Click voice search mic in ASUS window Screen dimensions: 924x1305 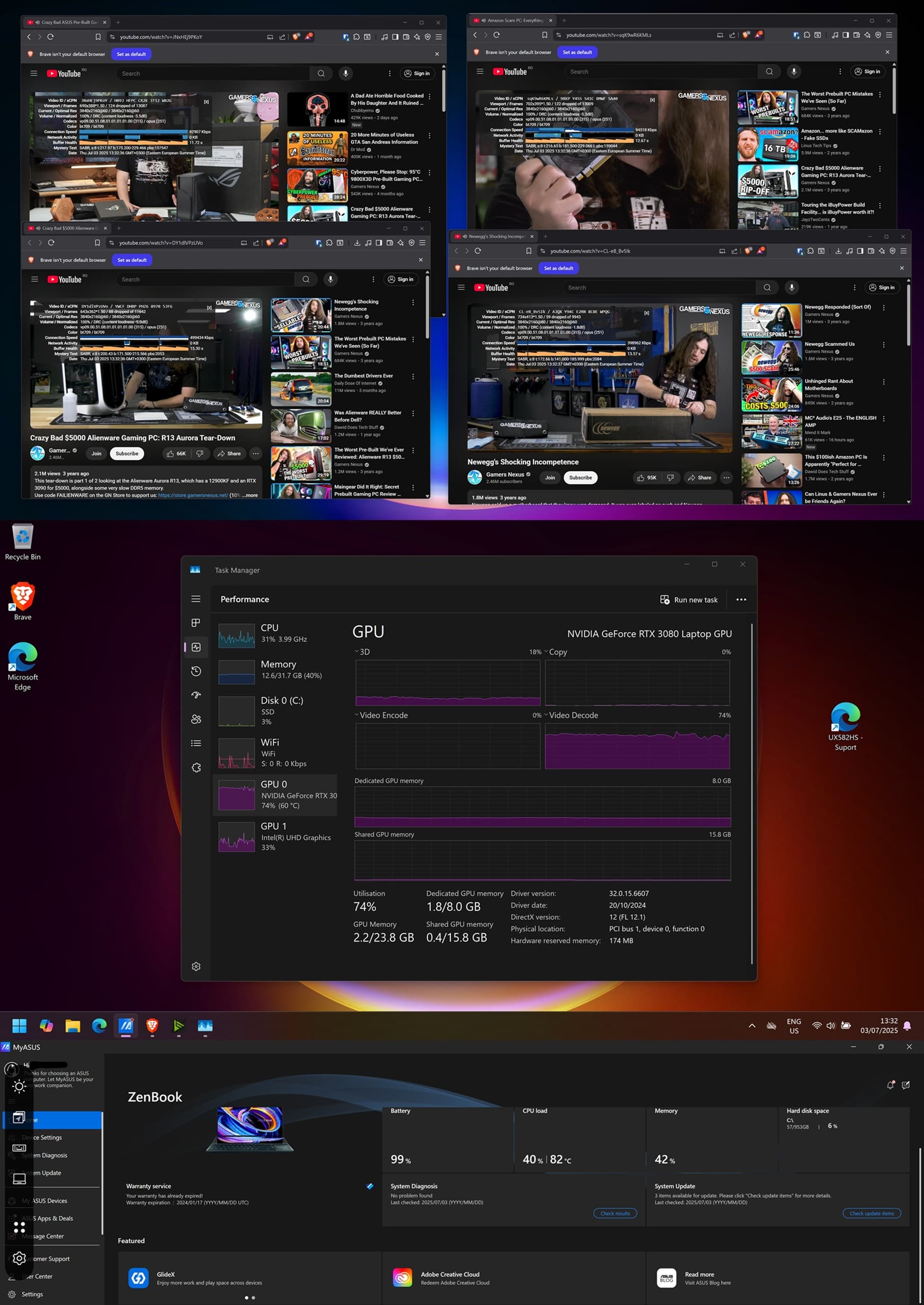(x=345, y=73)
